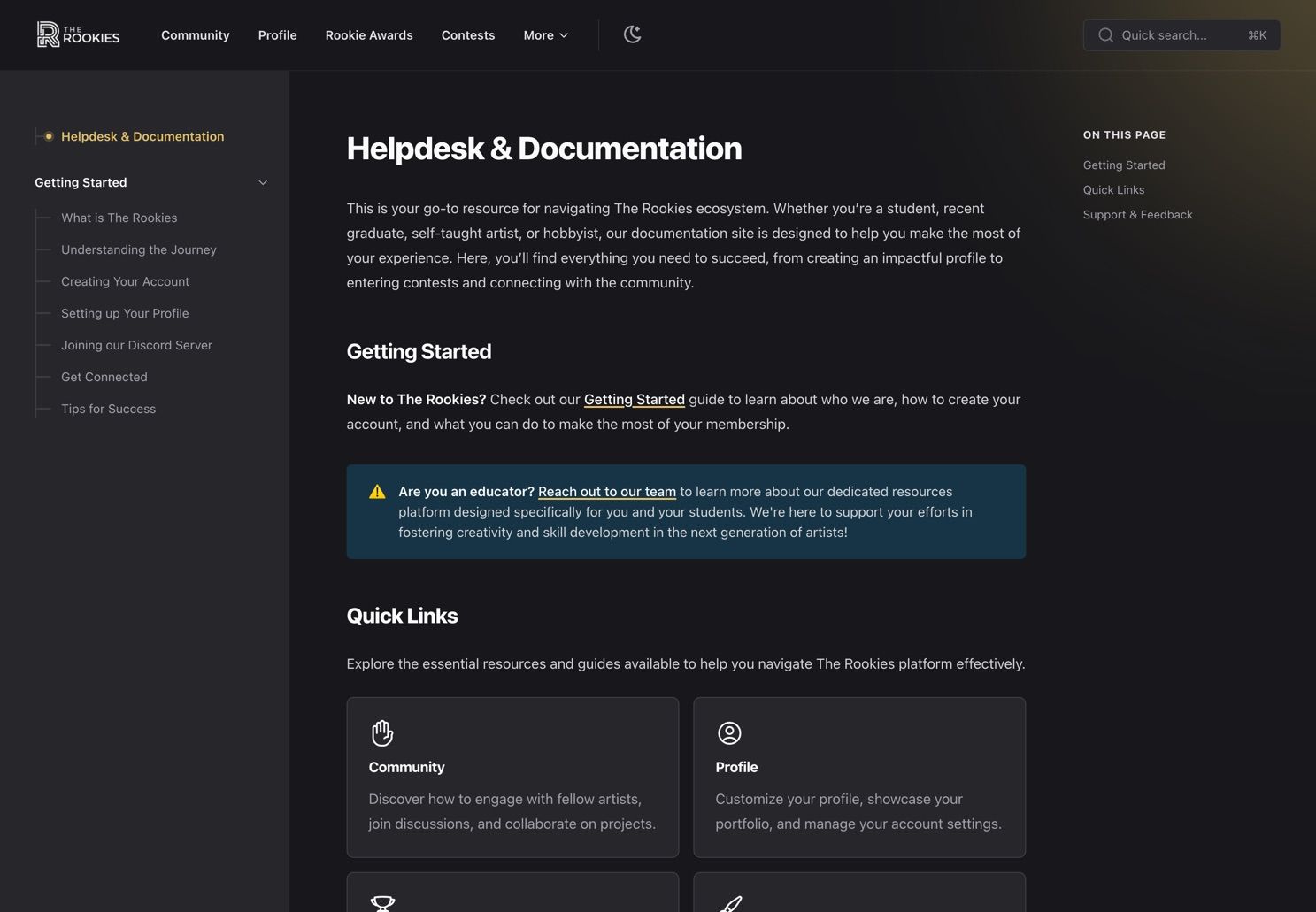
Task: Open Joining our Discord Server page
Action: (x=137, y=345)
